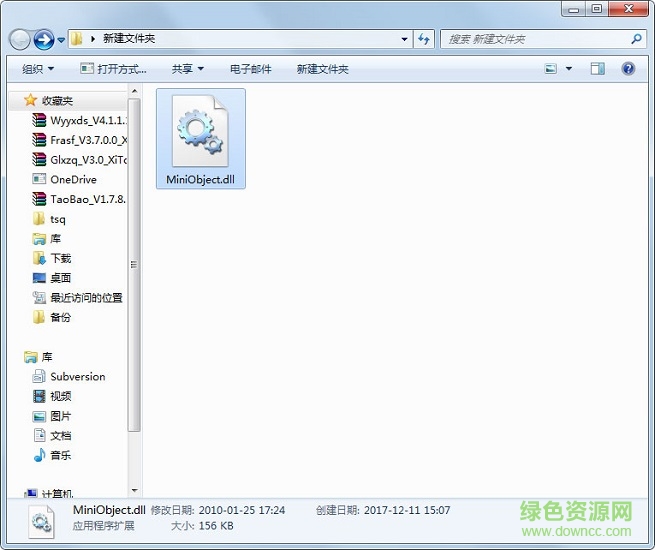
Task: Click the dll icon in details pane
Action: (41, 522)
